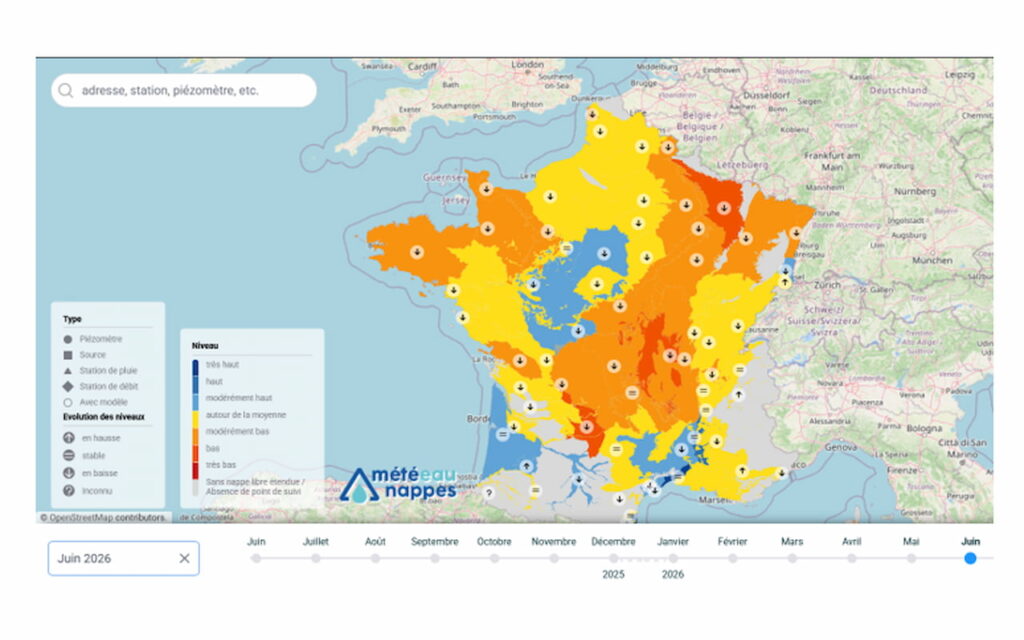Click the 'Niveau' legend heading
The height and width of the screenshot is (640, 1024).
pyautogui.click(x=205, y=345)
